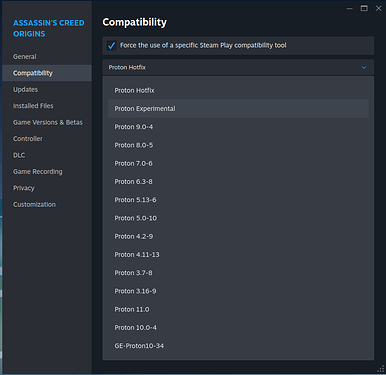
Task: Close the properties window
Action: tap(379, 8)
